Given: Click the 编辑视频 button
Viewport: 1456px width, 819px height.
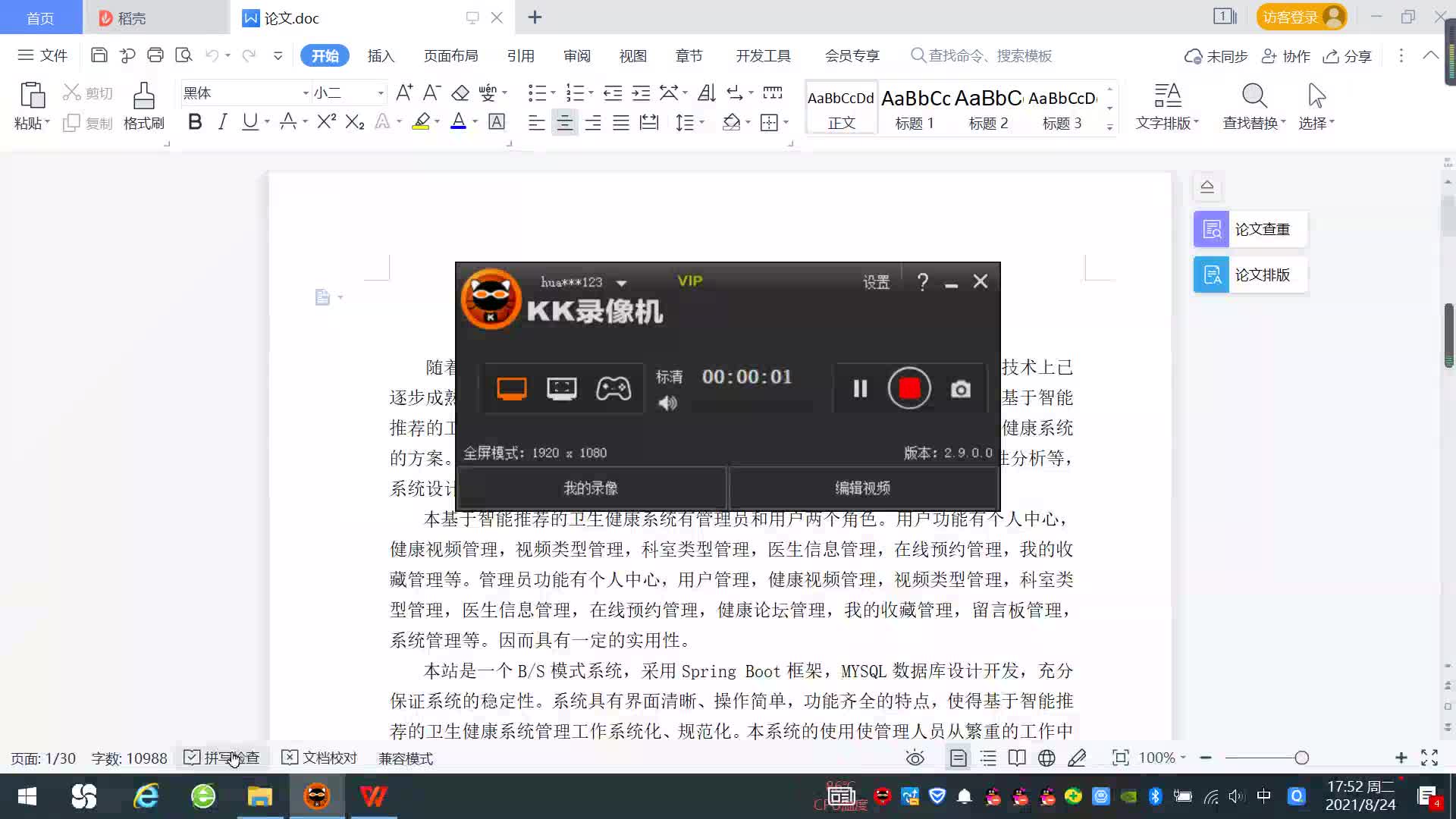Looking at the screenshot, I should tap(862, 488).
